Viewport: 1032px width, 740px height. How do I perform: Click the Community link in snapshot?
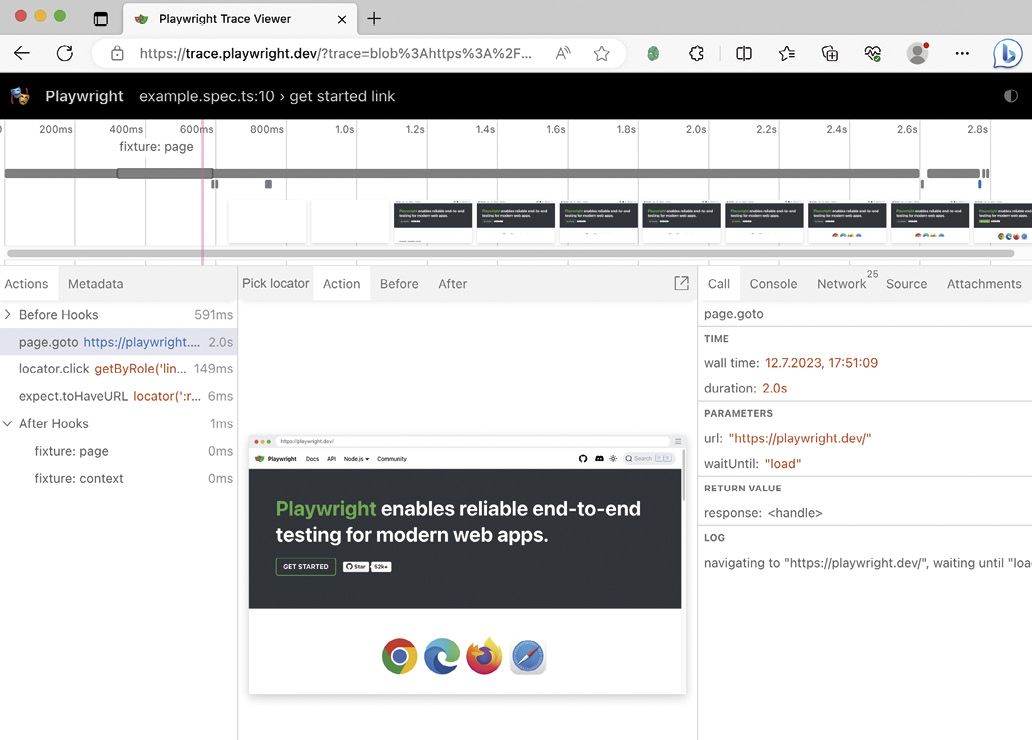pyautogui.click(x=392, y=459)
